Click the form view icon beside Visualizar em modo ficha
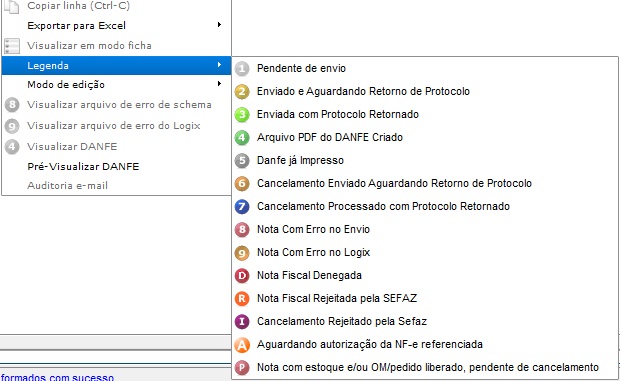Image resolution: width=620 pixels, height=381 pixels. [12, 46]
